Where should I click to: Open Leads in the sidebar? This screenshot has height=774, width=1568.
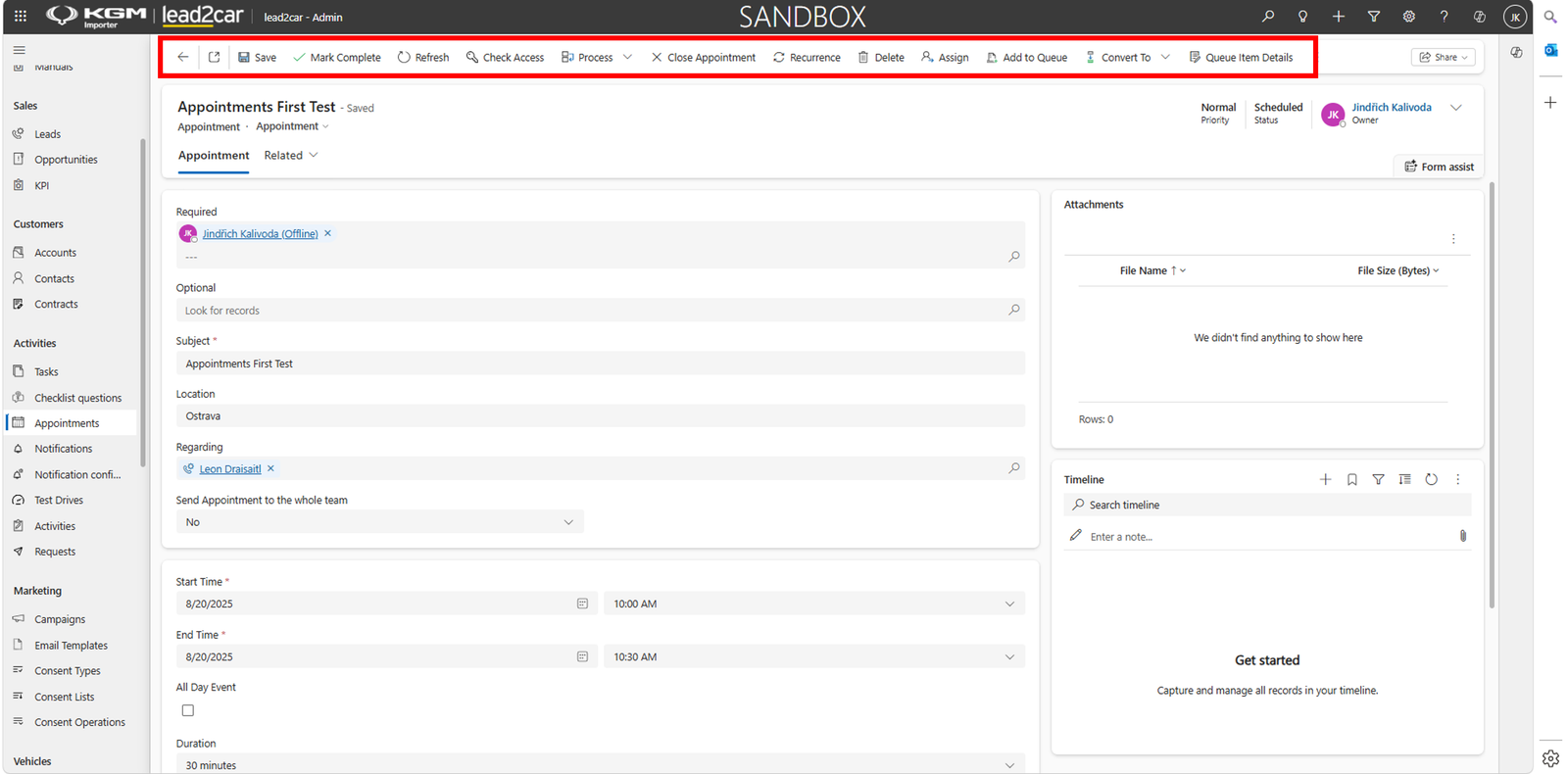click(x=48, y=134)
